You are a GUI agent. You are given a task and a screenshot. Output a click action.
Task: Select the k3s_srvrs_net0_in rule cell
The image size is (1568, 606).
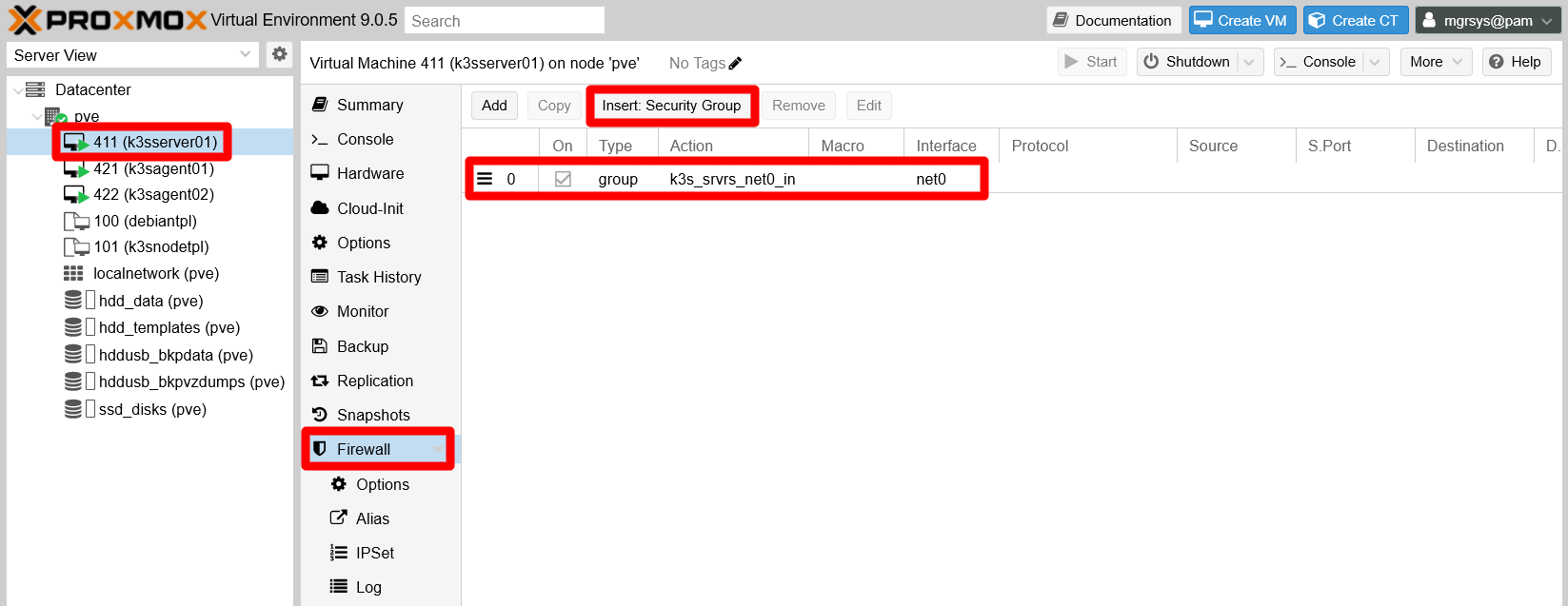(733, 179)
